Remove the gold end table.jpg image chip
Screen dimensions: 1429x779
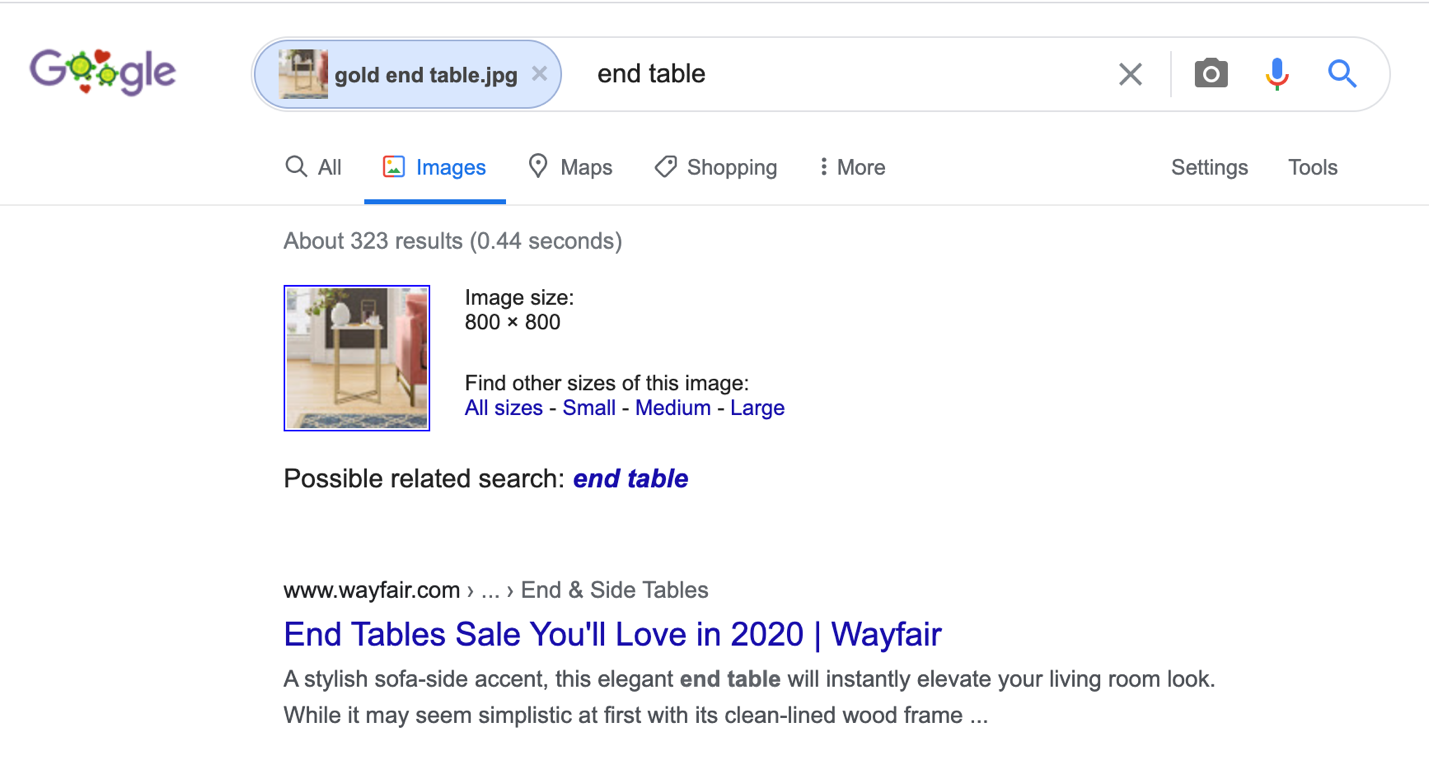tap(539, 73)
